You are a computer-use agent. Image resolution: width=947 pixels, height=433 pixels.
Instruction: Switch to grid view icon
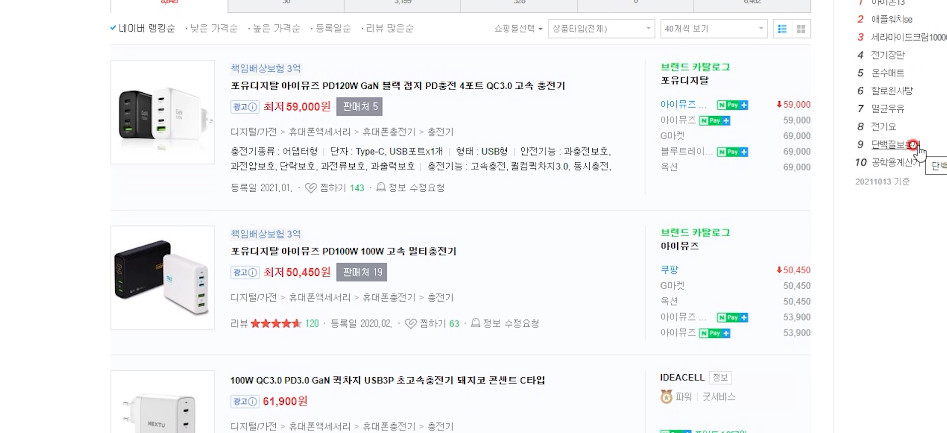(801, 28)
